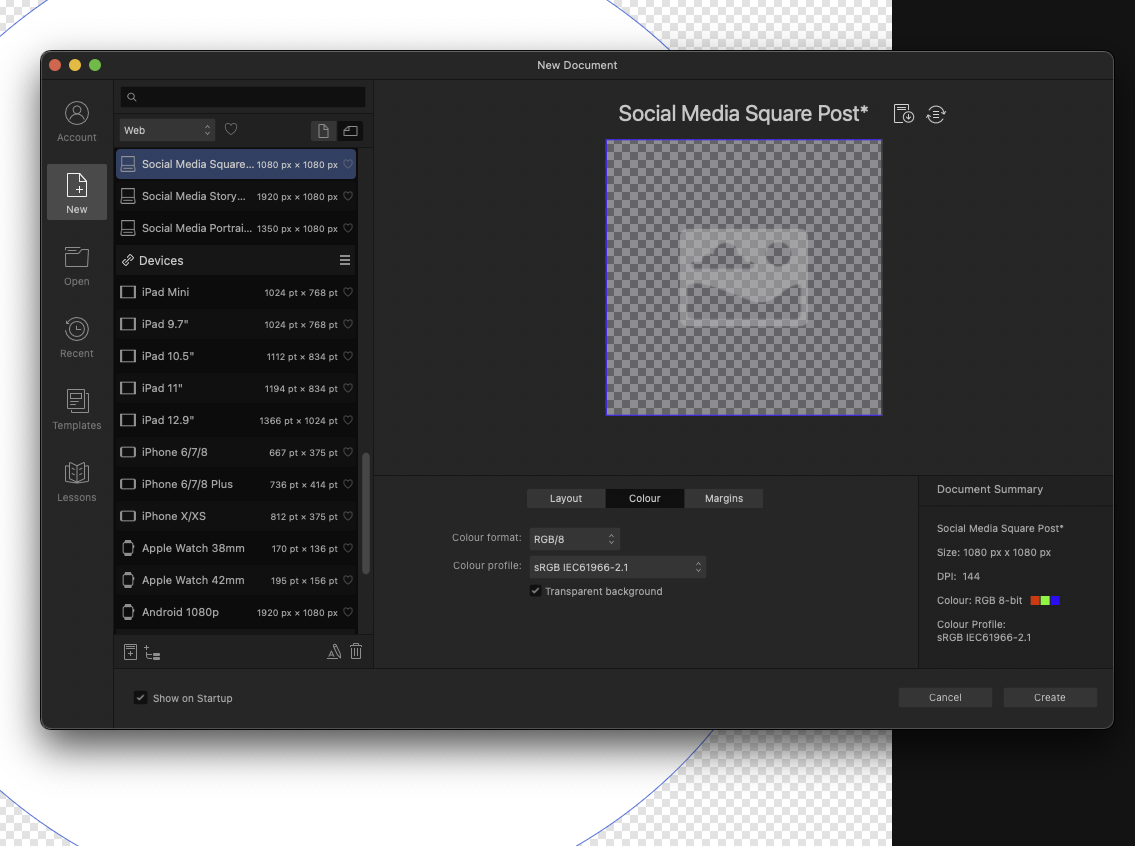Select portrait orientation icon

(x=324, y=131)
